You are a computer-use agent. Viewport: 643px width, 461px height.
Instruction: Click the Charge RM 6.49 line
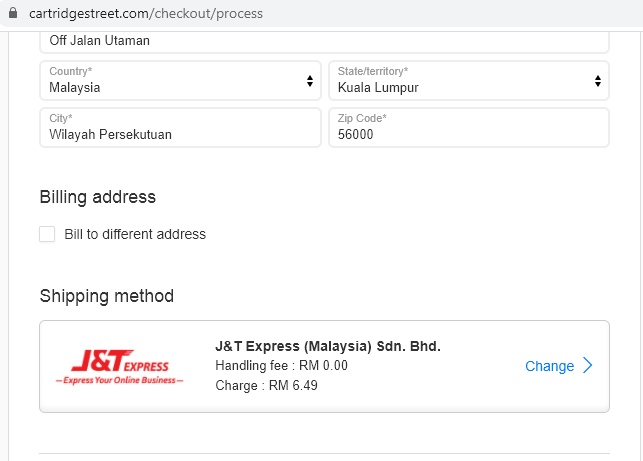click(266, 386)
